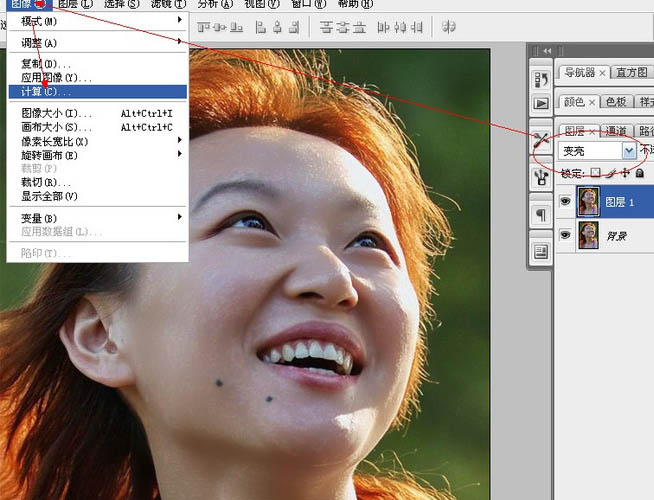
Task: Choose 裁切(R)... menu entry
Action: pyautogui.click(x=98, y=182)
